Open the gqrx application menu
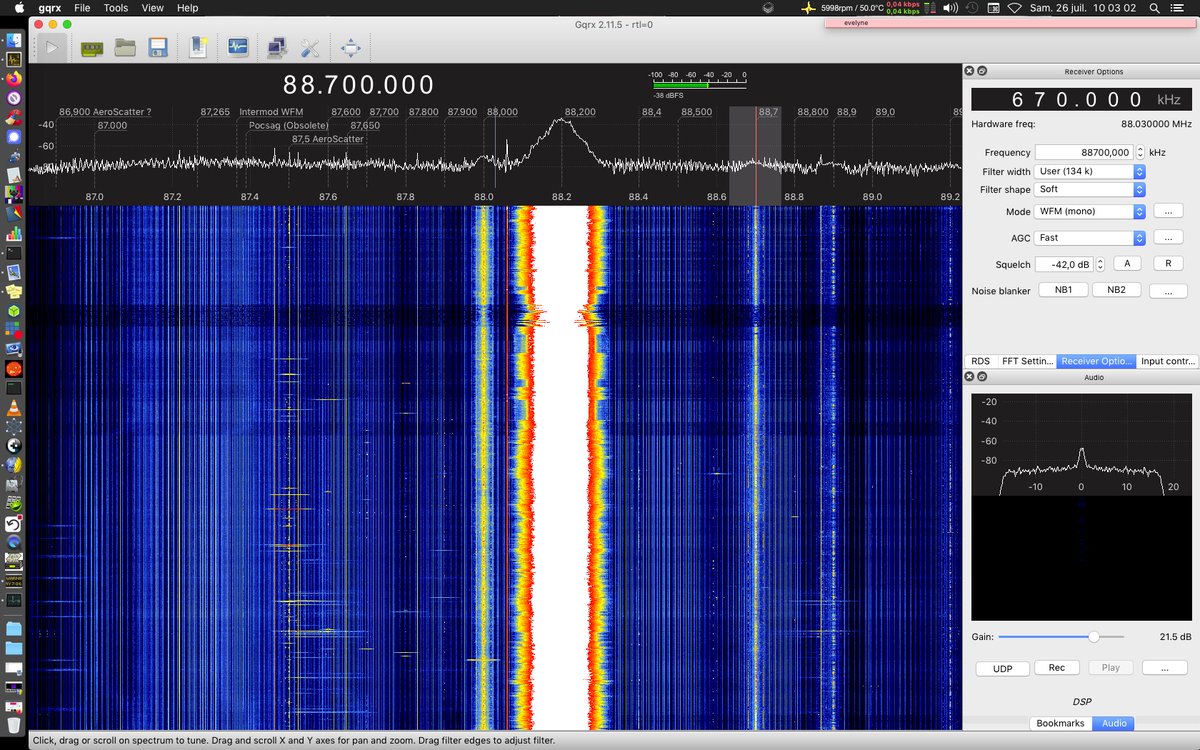1200x750 pixels. [x=49, y=7]
